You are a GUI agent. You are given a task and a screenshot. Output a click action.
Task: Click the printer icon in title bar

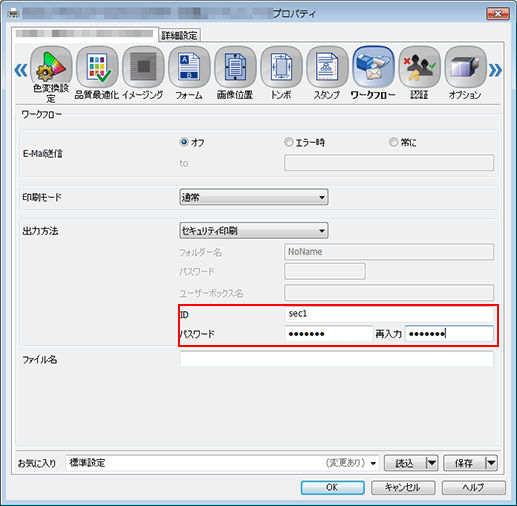[13, 14]
